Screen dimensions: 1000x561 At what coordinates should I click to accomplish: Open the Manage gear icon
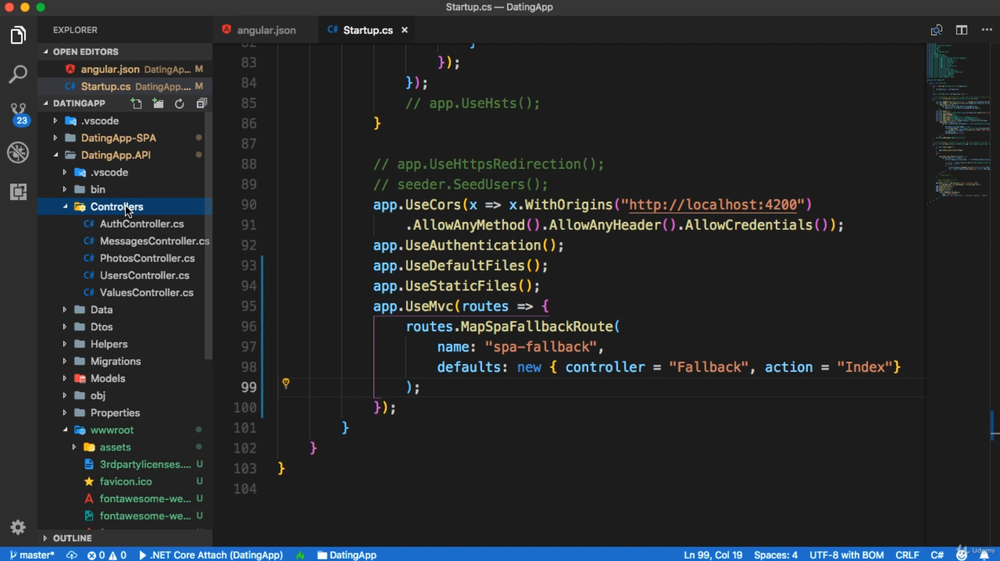[18, 527]
